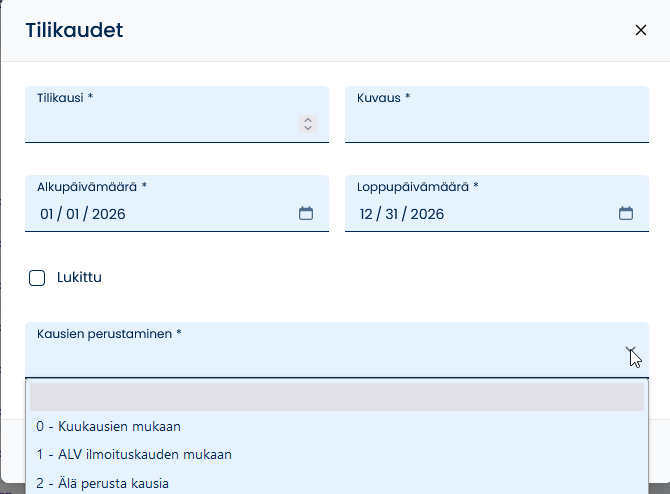Focus the Kuvaus text field
This screenshot has height=494, width=670.
[x=497, y=114]
